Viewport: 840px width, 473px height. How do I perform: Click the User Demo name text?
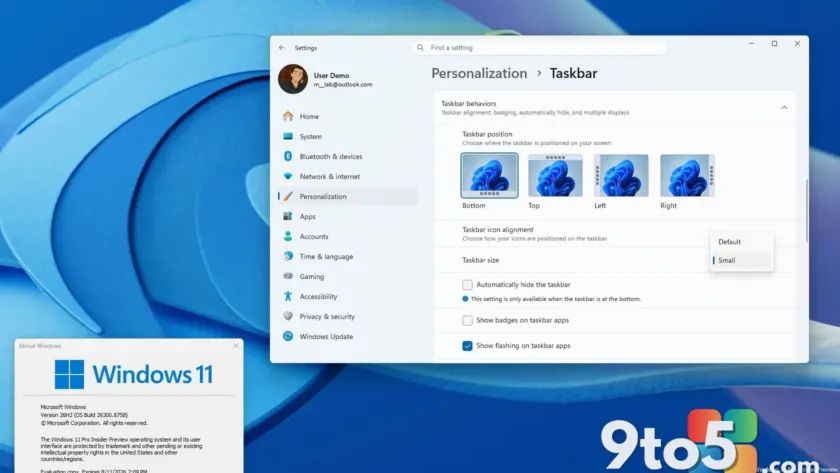point(331,76)
